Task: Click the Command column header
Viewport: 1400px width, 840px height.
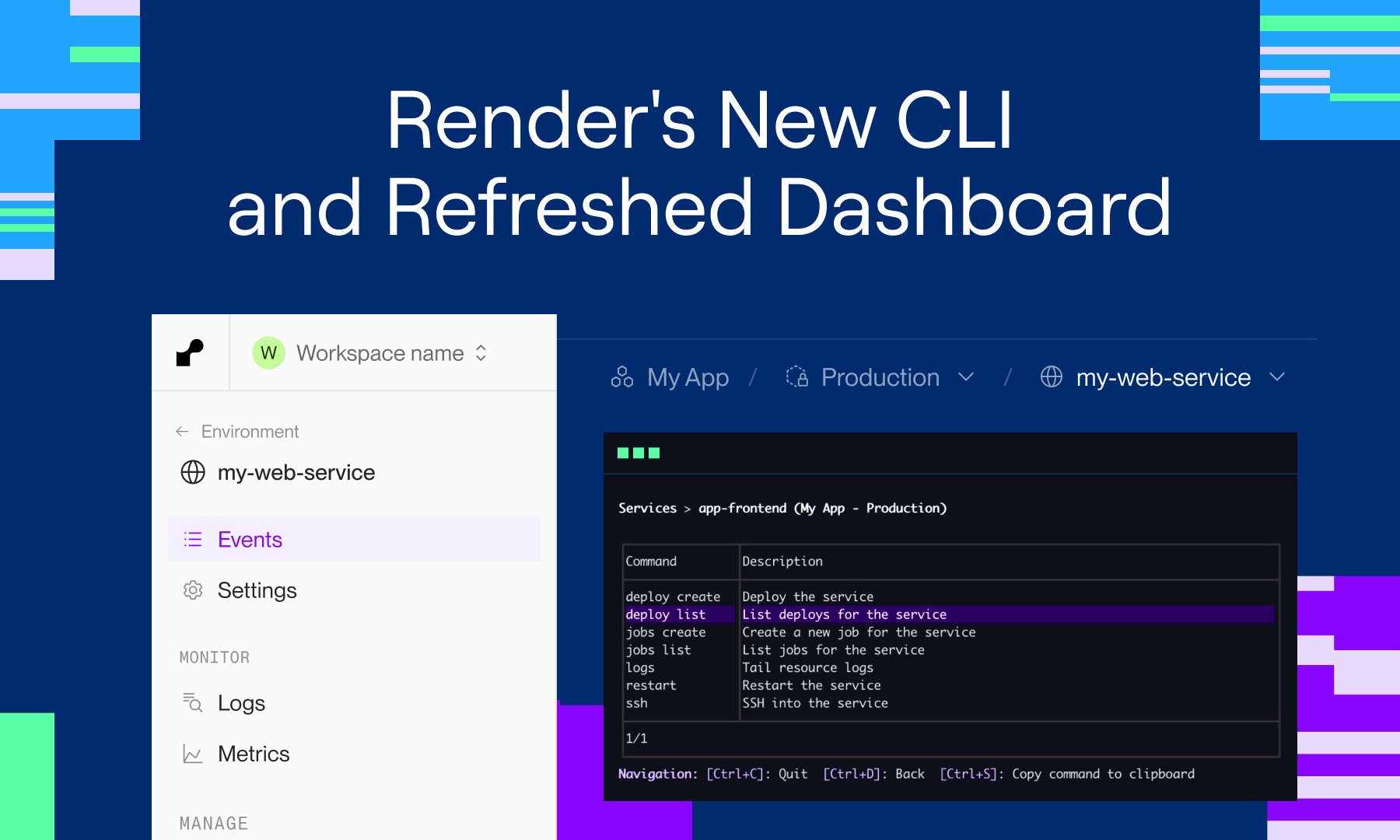Action: (651, 561)
